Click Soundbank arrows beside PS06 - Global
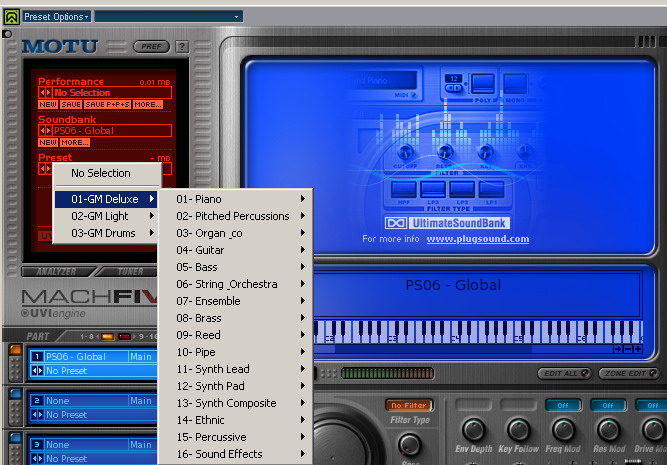 45,131
